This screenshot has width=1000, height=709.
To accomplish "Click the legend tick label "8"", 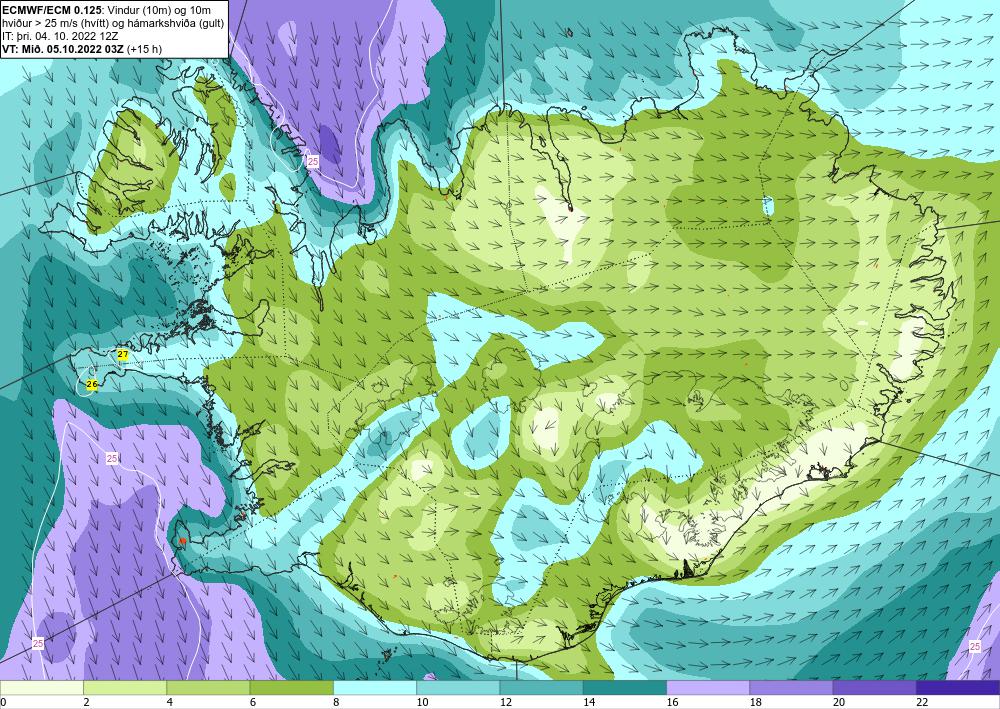I will pos(335,702).
